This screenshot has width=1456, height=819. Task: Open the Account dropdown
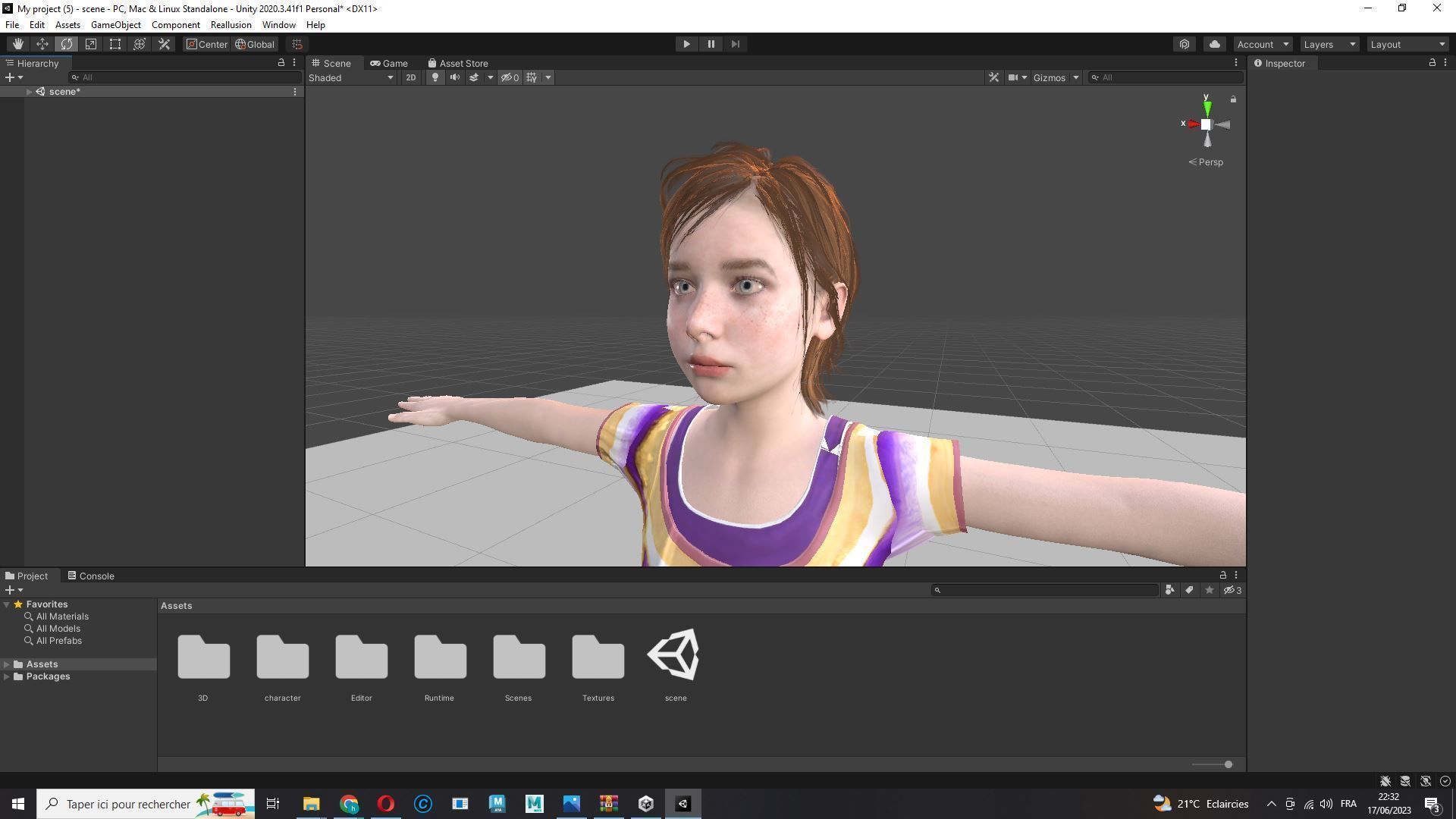(1263, 44)
